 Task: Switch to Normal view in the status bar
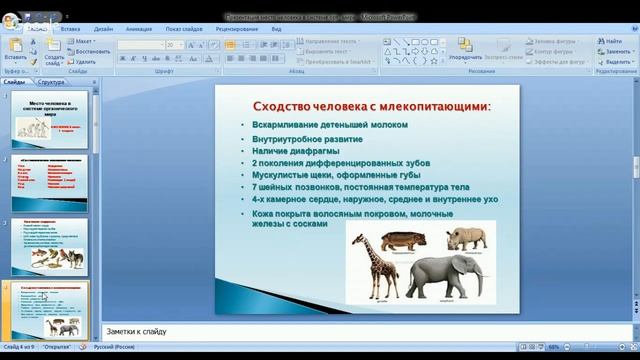523,347
